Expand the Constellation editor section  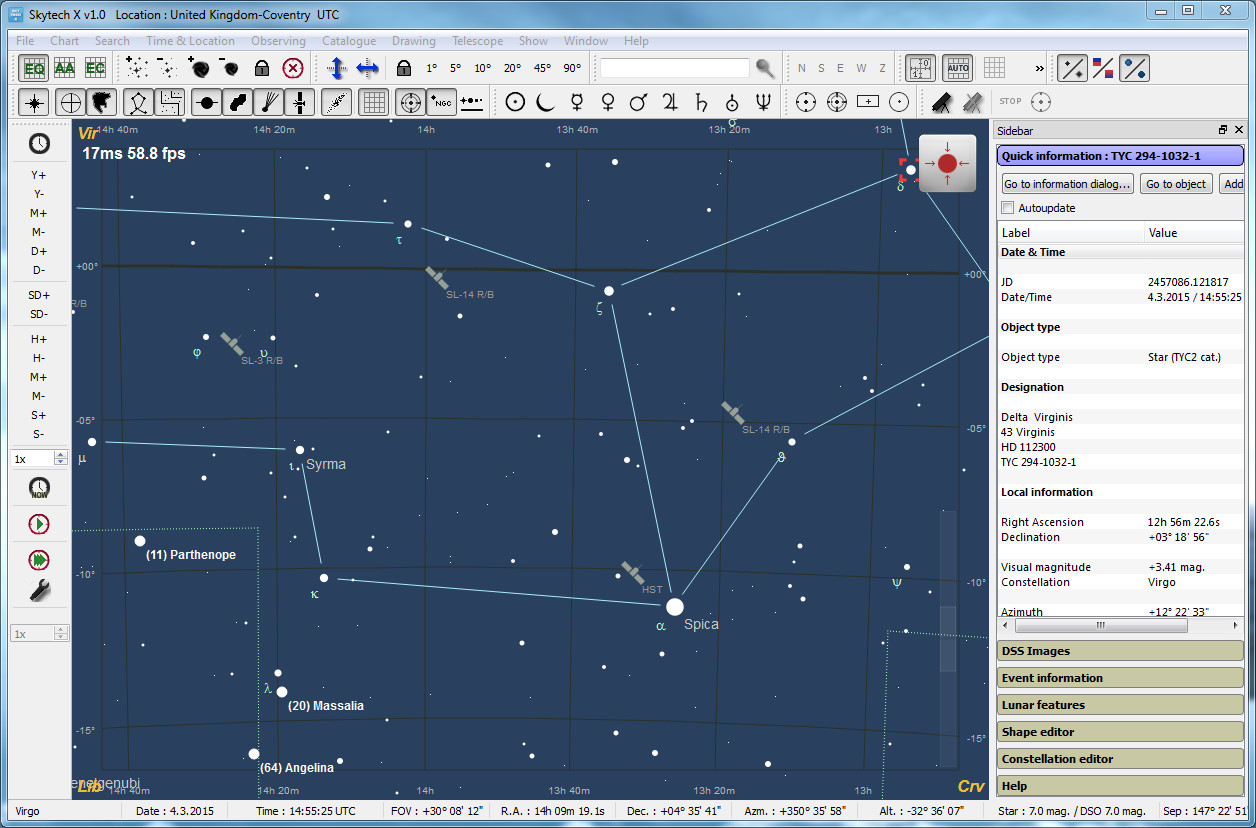pos(1120,759)
